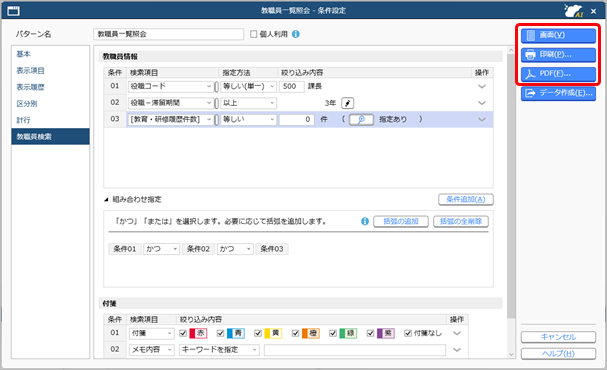Image resolution: width=607 pixels, height=370 pixels.
Task: Open the キーワードを指定 dropdown
Action: pos(219,349)
